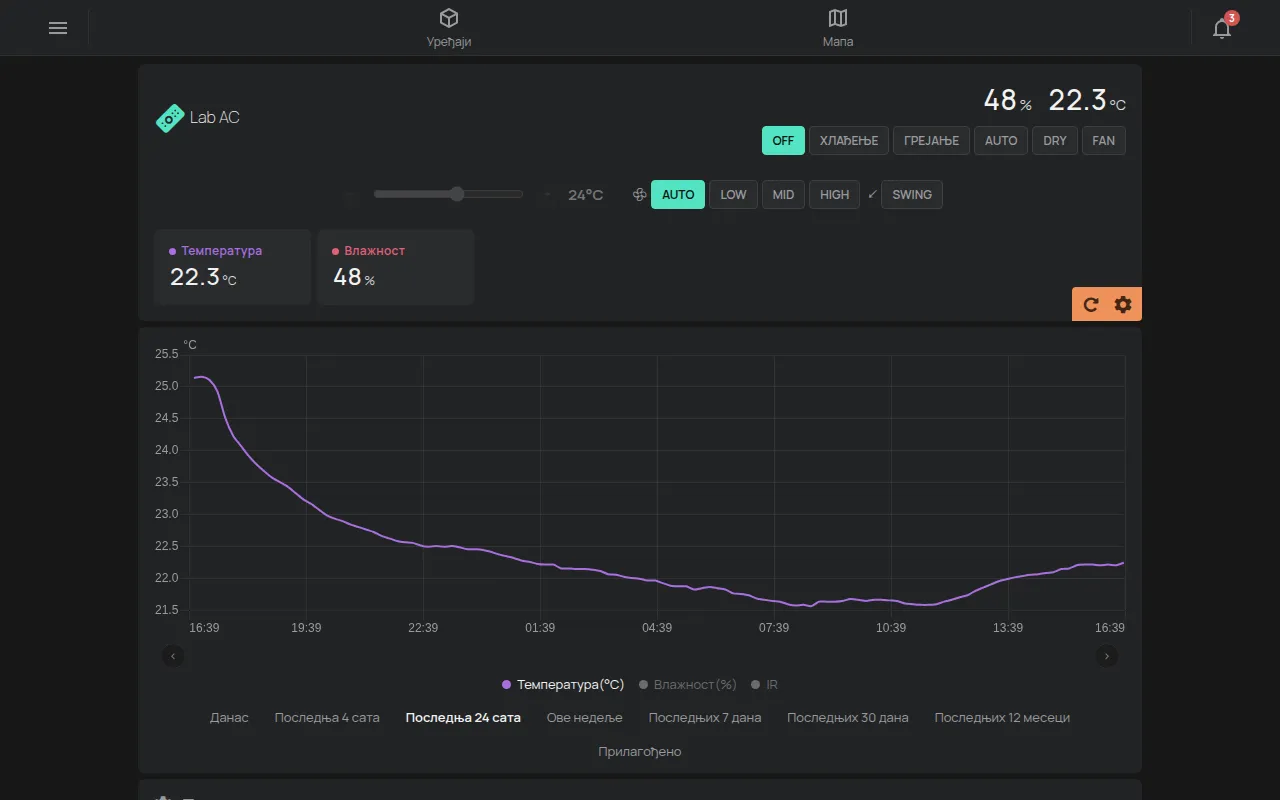Set AC mode to AUTO beside DRY
This screenshot has height=800, width=1280.
click(x=1001, y=141)
